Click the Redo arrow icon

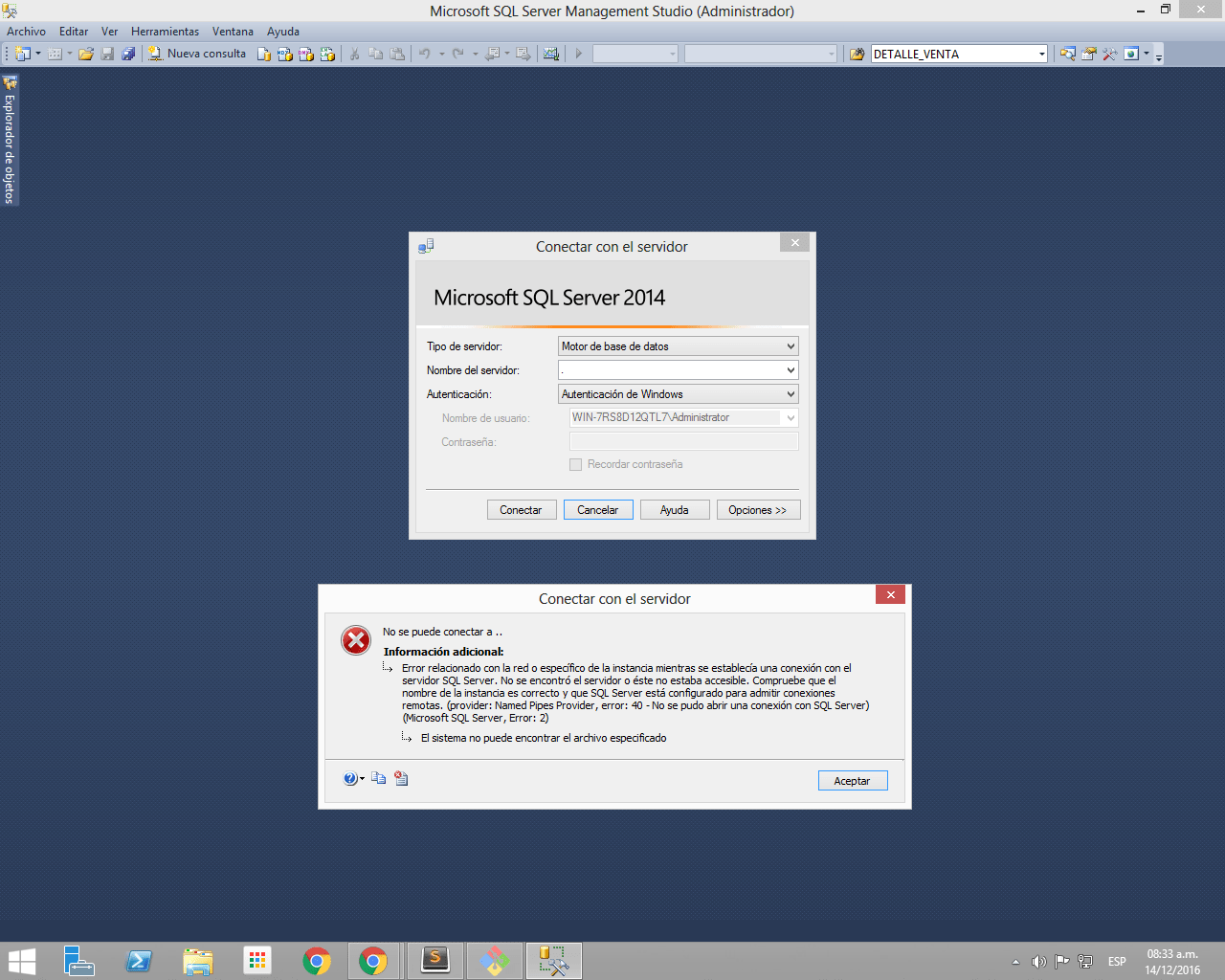point(458,54)
